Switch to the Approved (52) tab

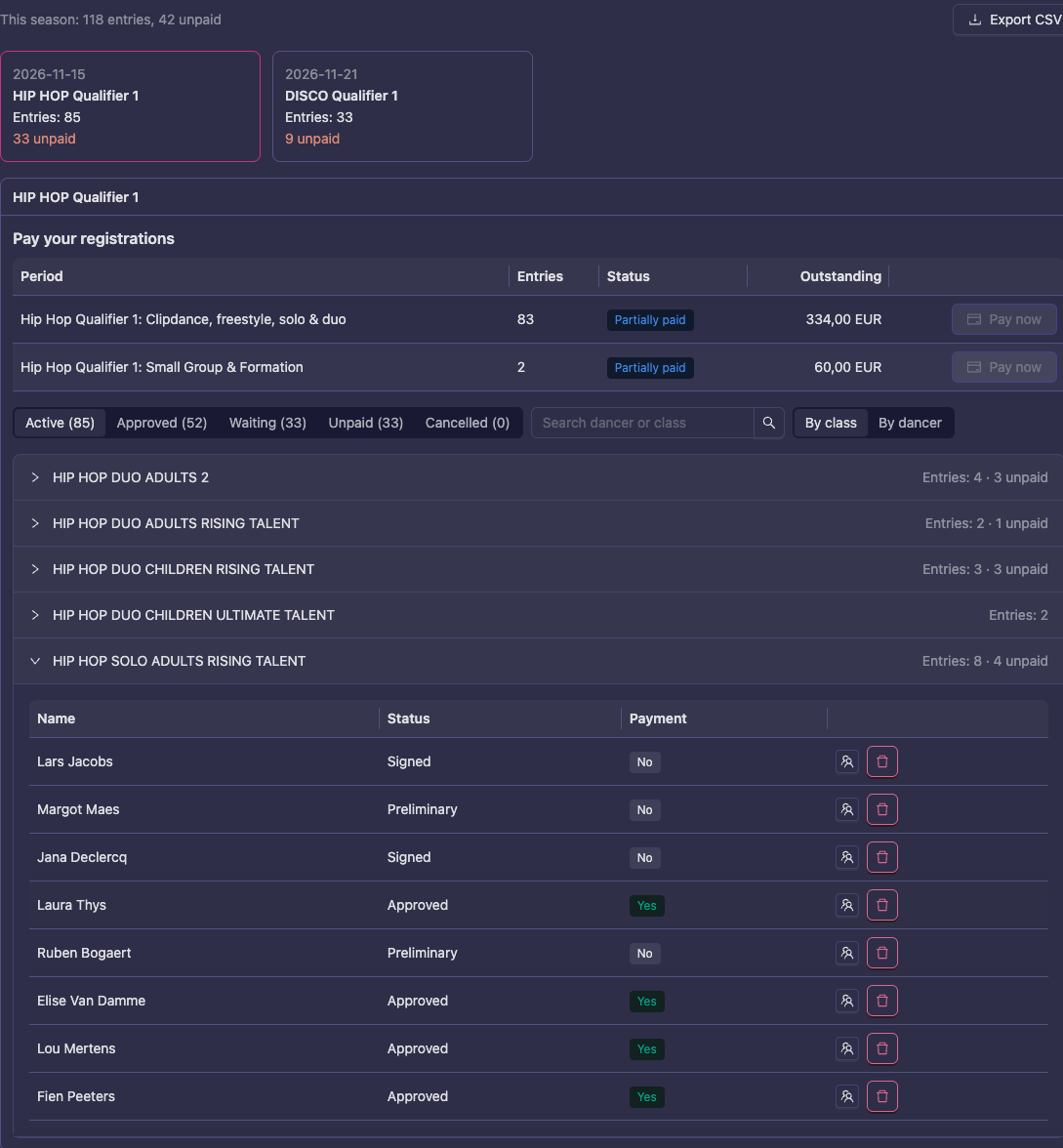click(162, 423)
